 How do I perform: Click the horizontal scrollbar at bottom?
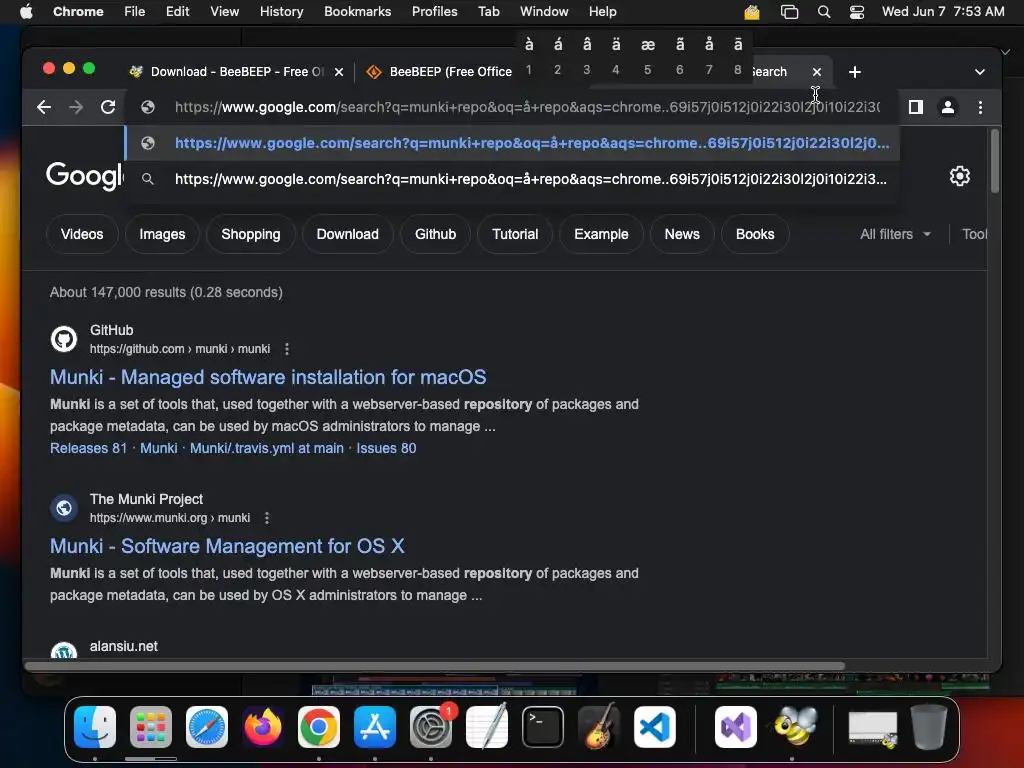pyautogui.click(x=434, y=666)
